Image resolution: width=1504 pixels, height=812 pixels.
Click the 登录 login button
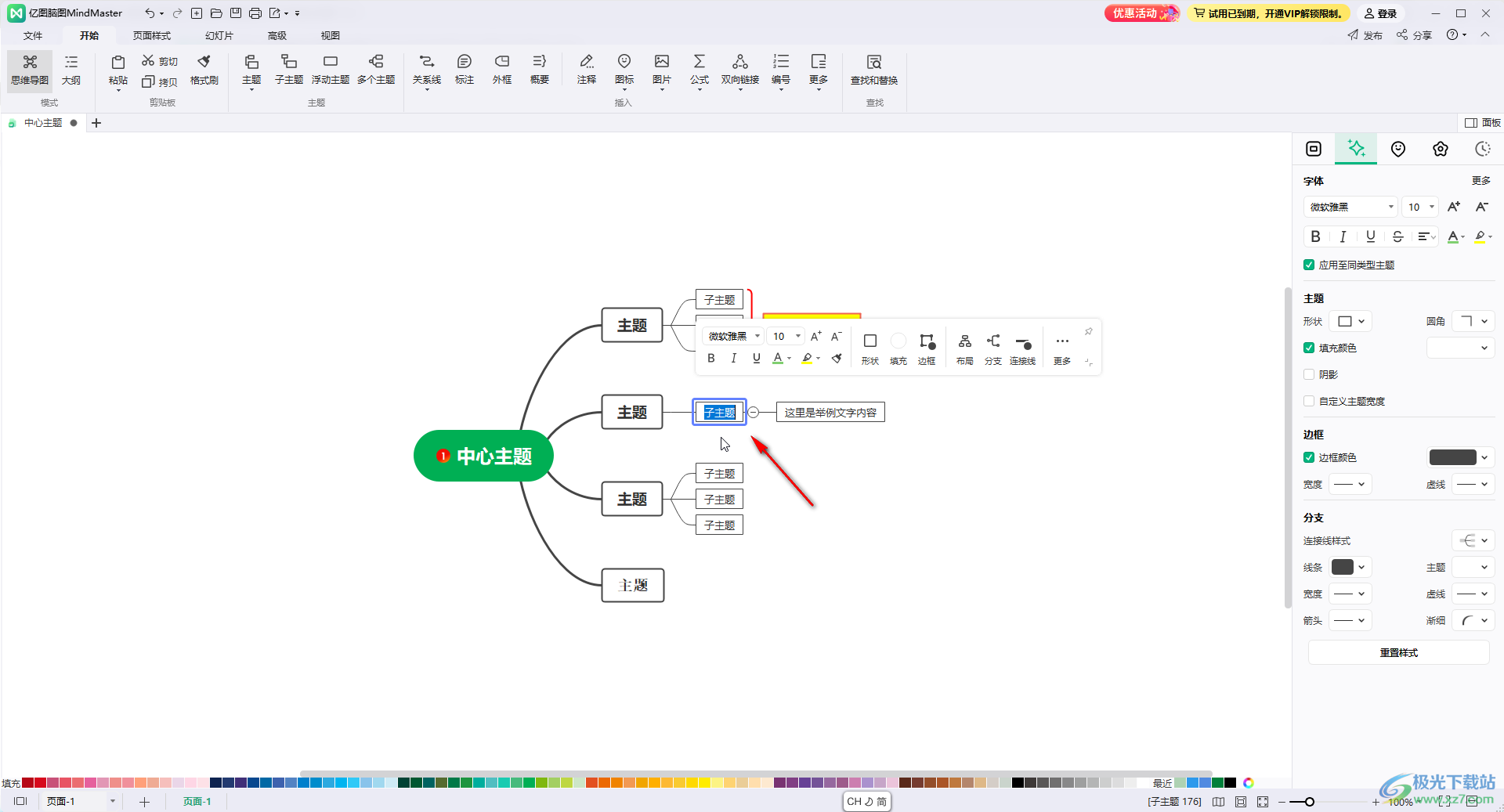[x=1380, y=13]
